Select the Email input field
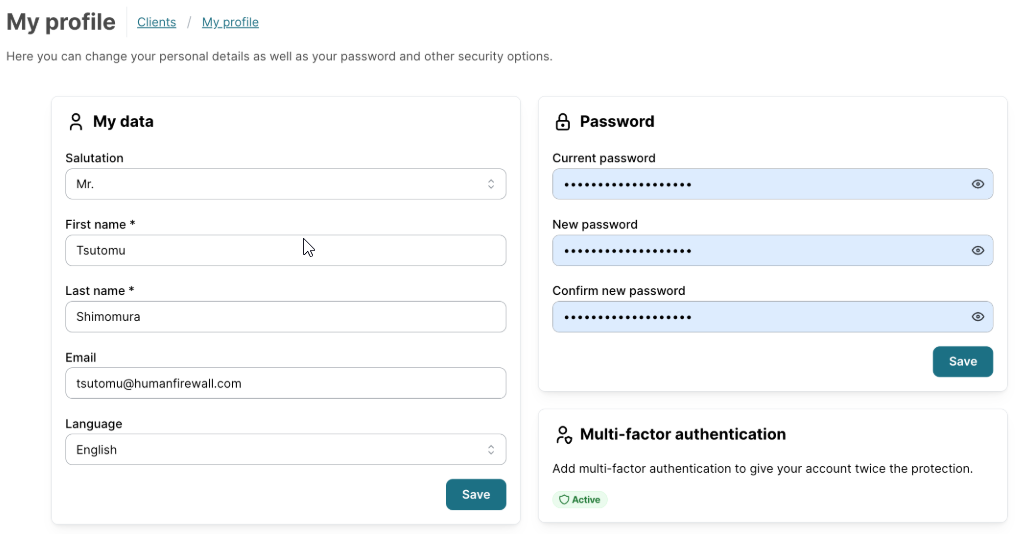 [x=285, y=383]
